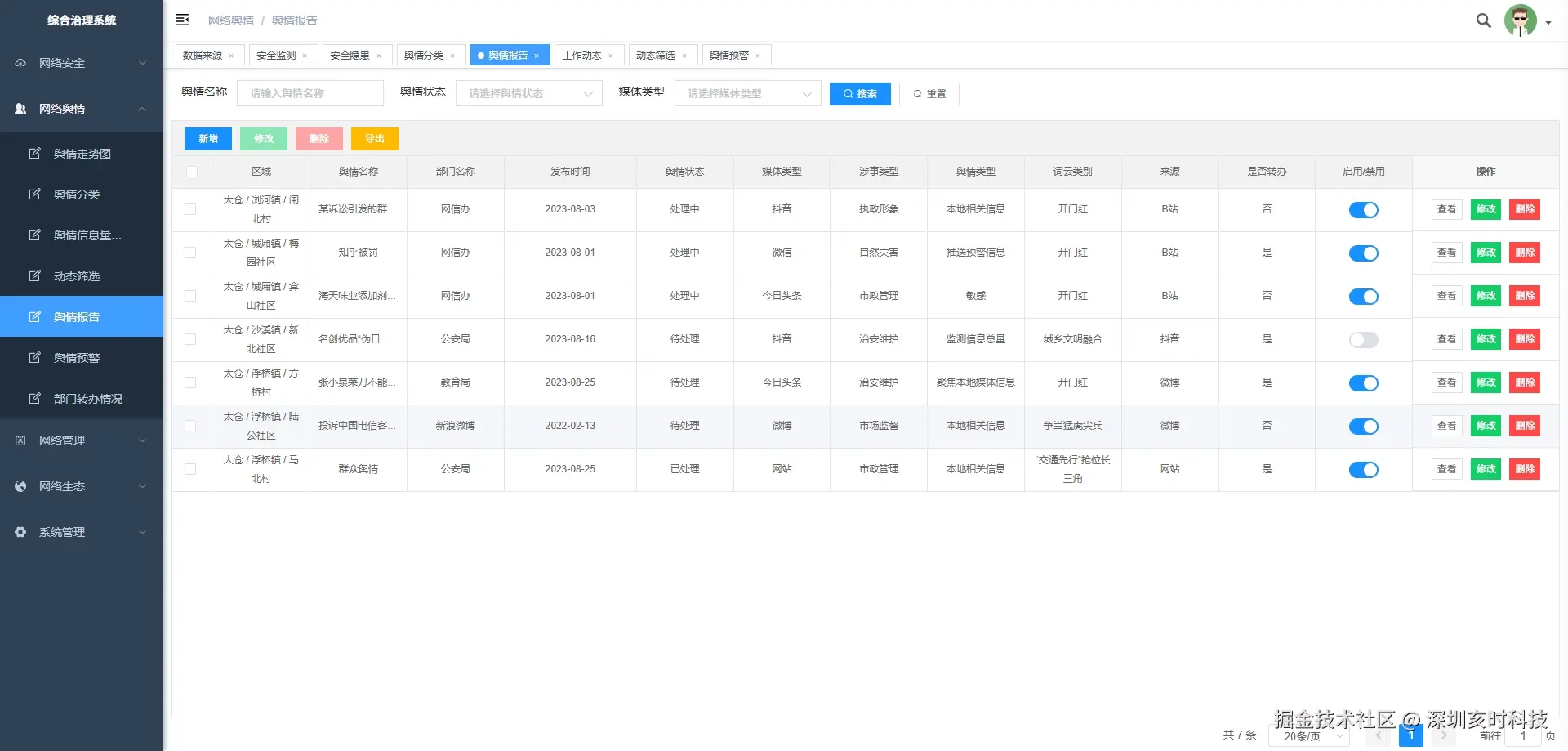Click the blue 搜索 button

point(860,94)
